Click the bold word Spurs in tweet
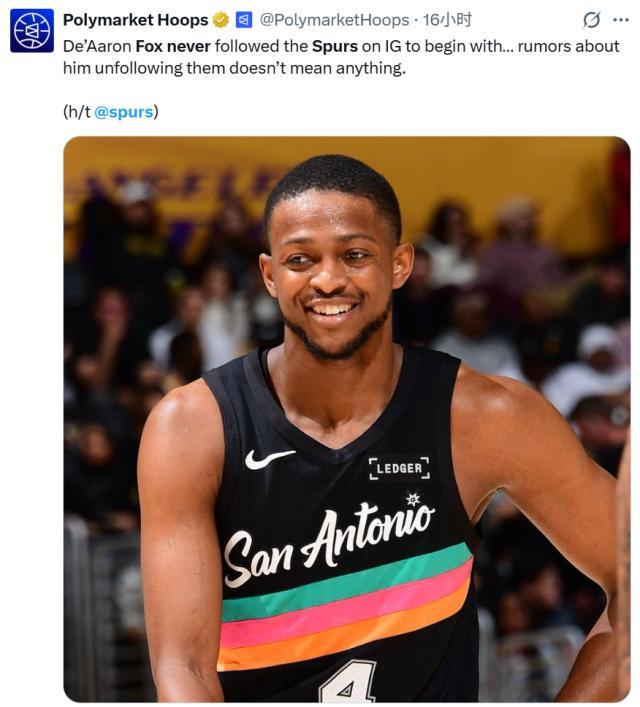 335,46
